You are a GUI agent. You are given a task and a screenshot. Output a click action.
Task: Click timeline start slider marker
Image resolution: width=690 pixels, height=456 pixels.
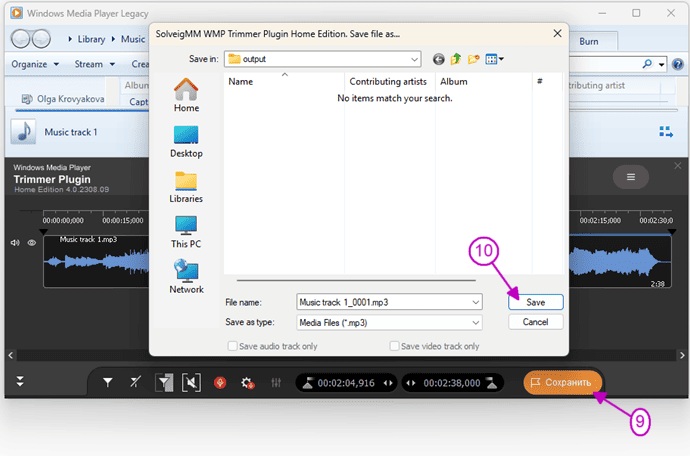(43, 232)
